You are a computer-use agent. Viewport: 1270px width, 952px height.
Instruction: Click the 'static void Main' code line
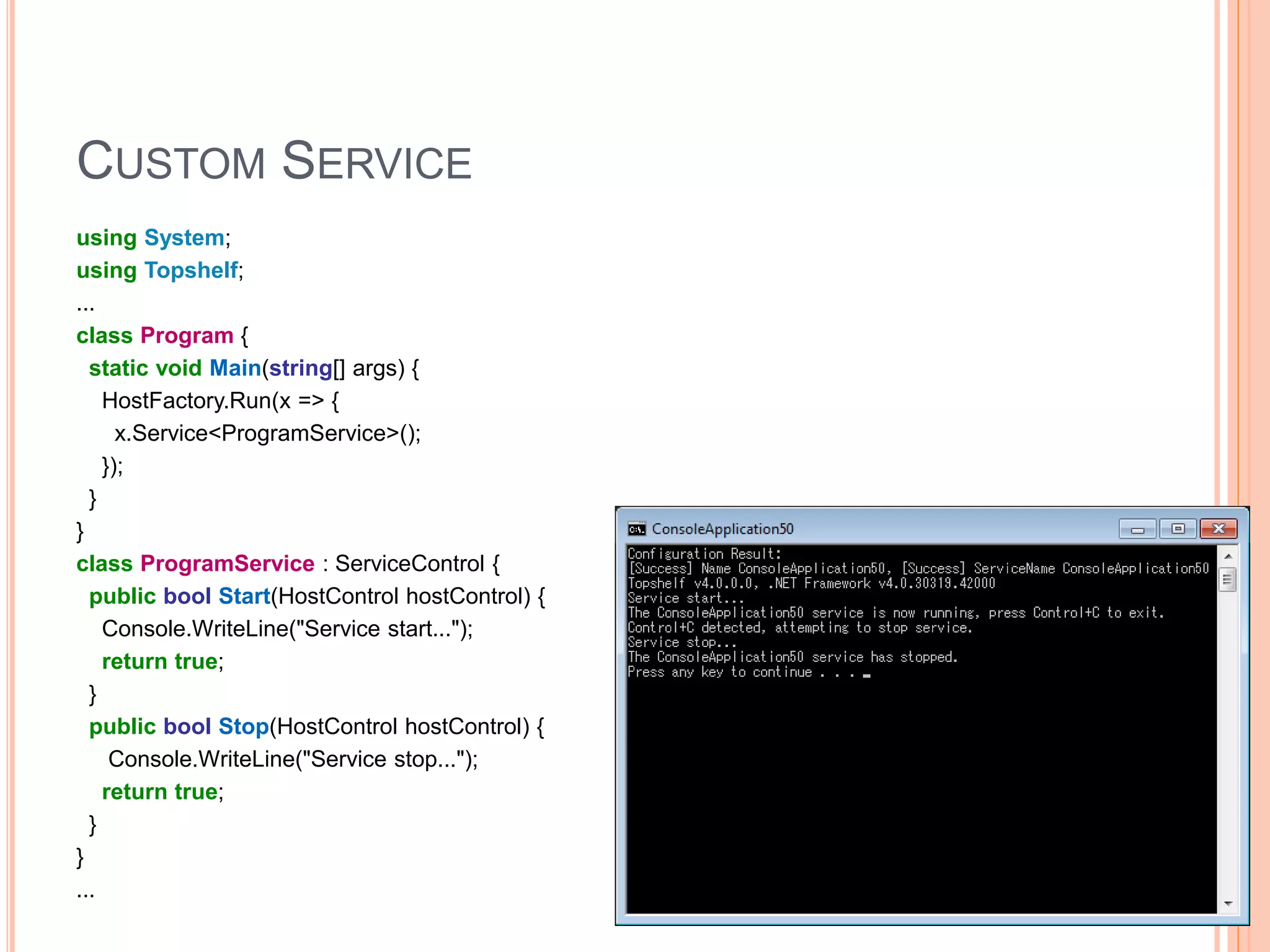tap(254, 369)
